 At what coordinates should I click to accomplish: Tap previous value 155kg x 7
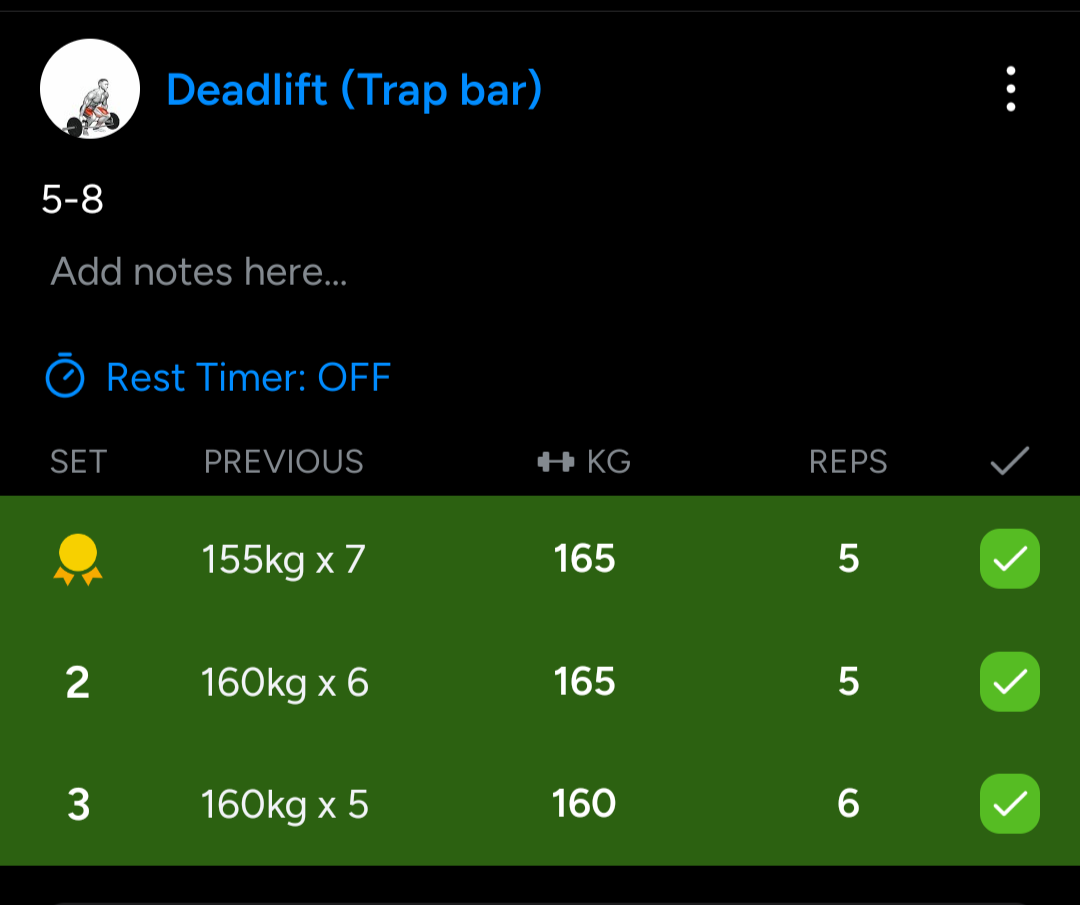tap(284, 560)
